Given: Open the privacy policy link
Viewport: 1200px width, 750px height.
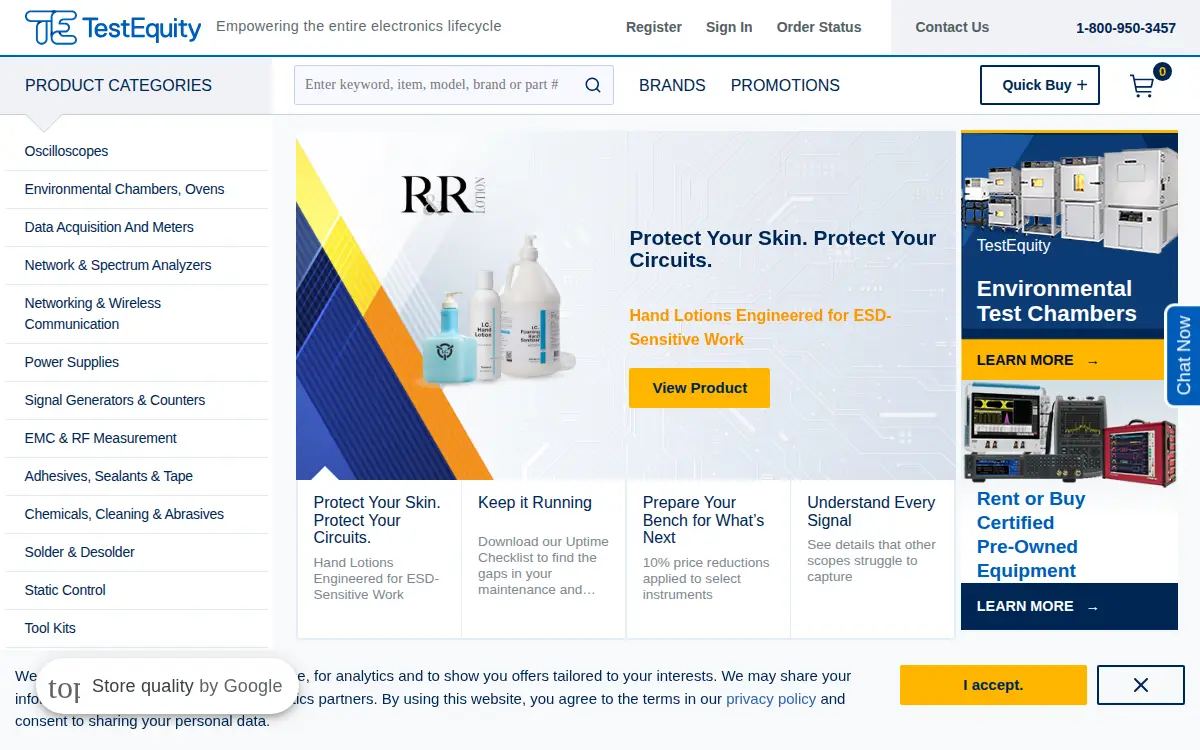Looking at the screenshot, I should pos(771,699).
